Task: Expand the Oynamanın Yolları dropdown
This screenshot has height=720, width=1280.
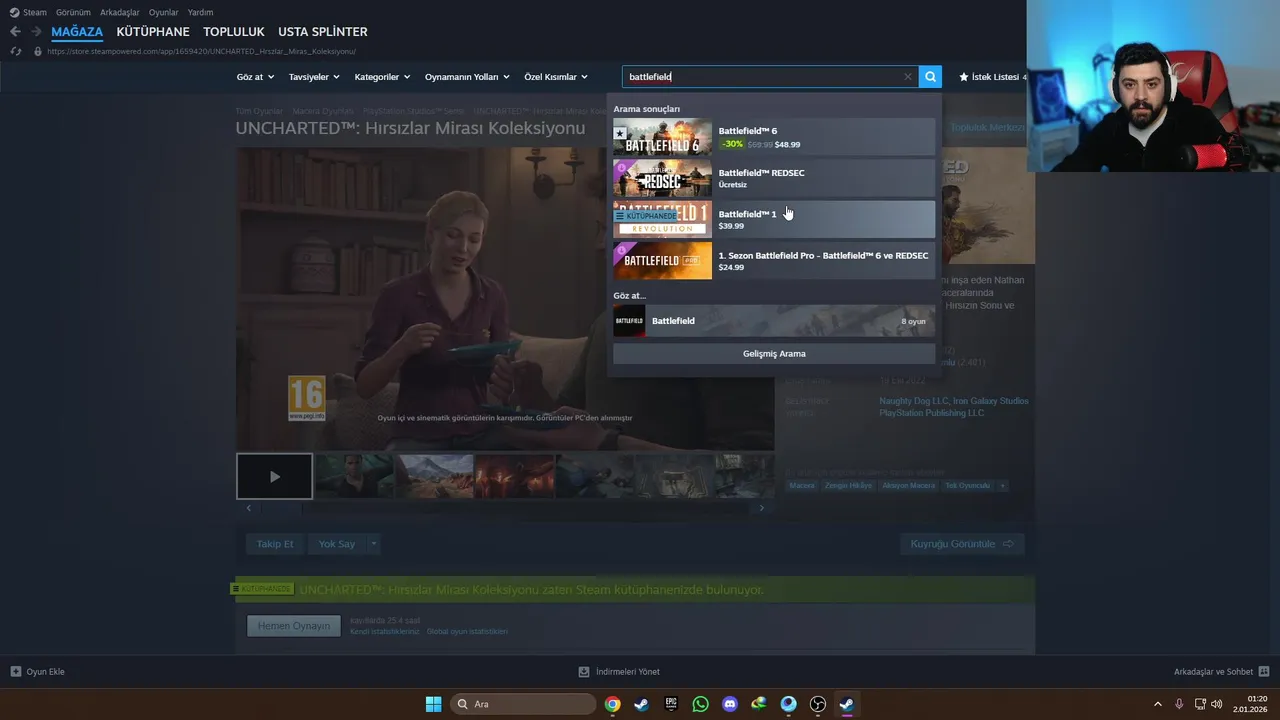Action: pos(467,77)
